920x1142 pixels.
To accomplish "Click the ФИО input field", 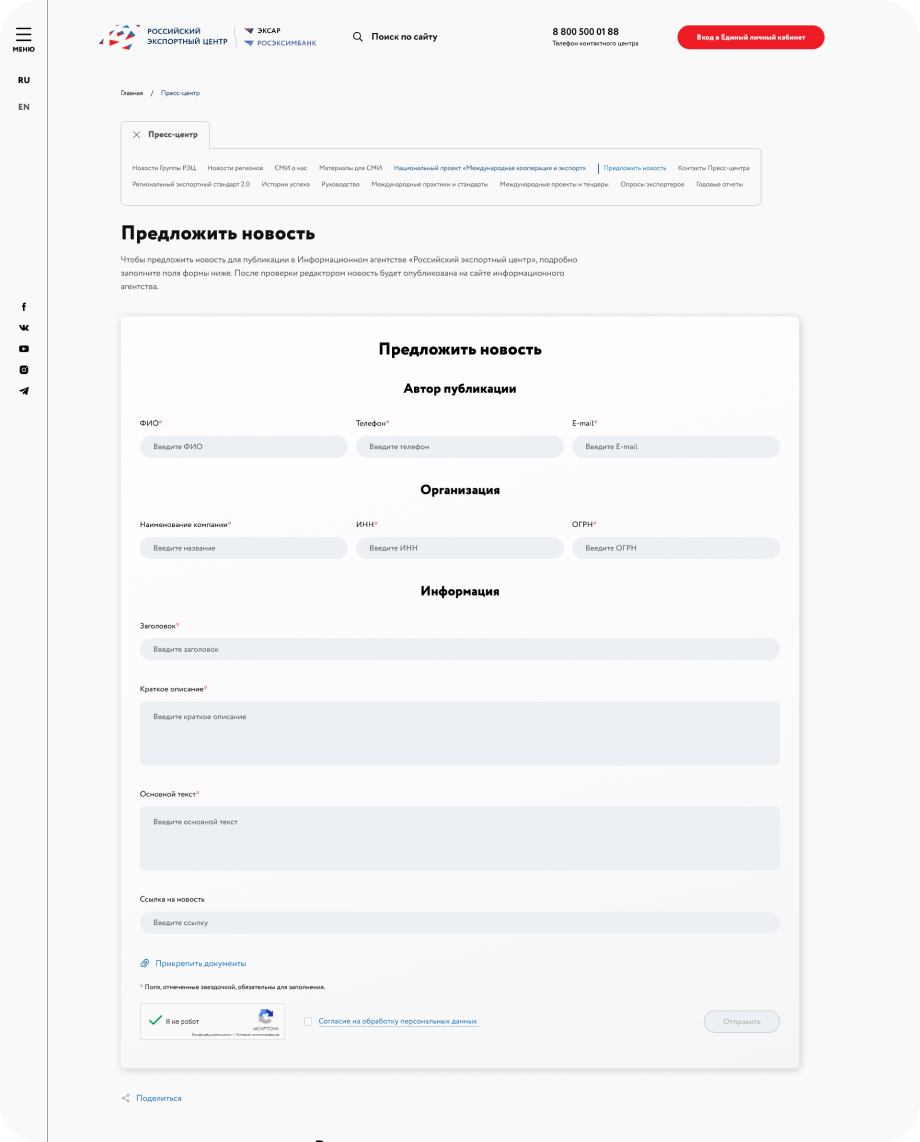I will 244,447.
